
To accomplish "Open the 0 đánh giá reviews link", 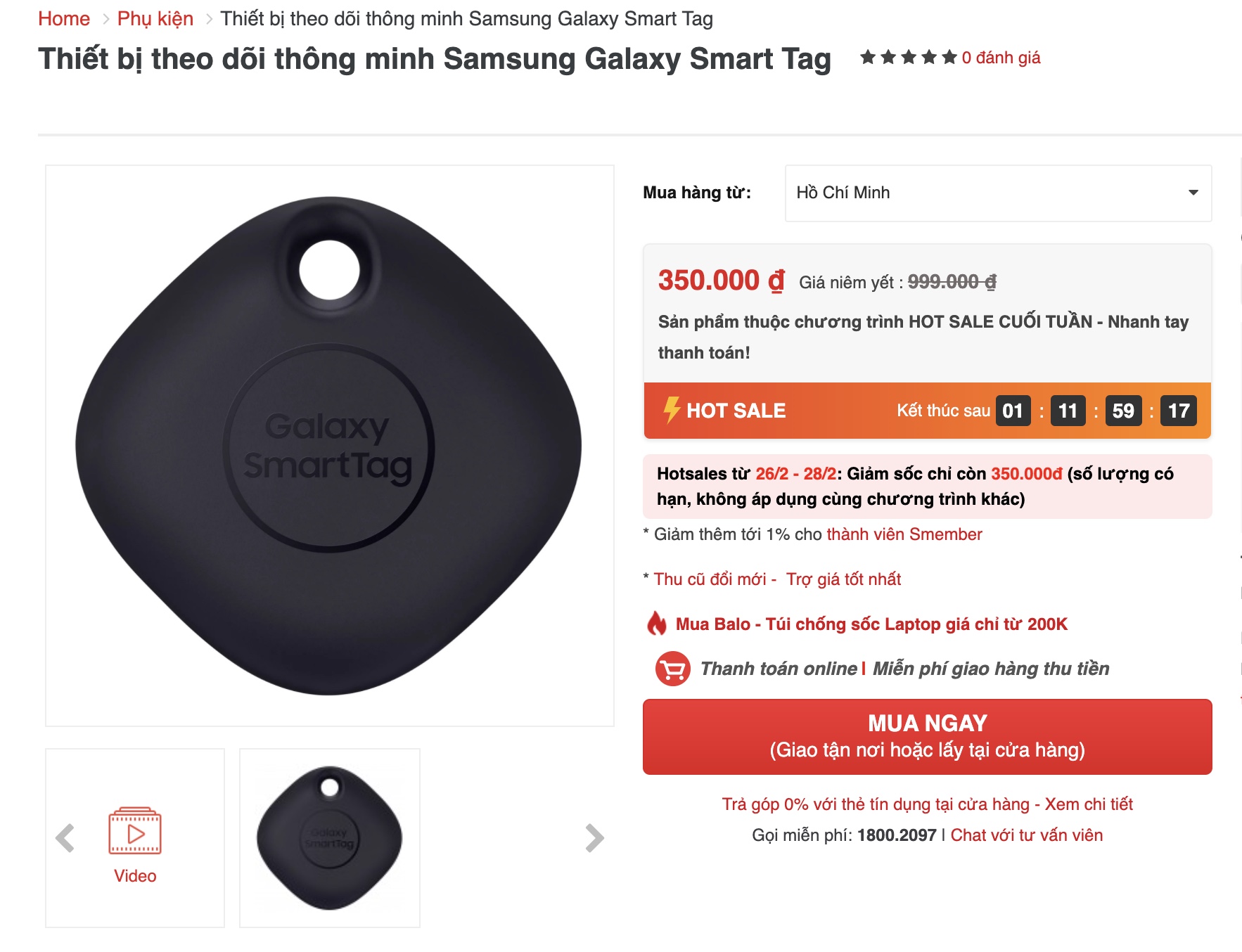I will (x=1001, y=58).
